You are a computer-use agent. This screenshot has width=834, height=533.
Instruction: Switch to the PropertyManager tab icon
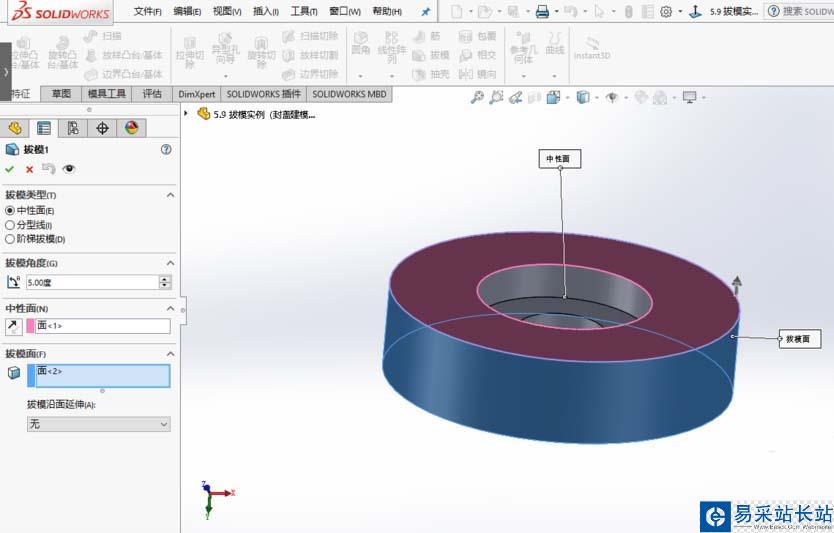click(x=44, y=128)
